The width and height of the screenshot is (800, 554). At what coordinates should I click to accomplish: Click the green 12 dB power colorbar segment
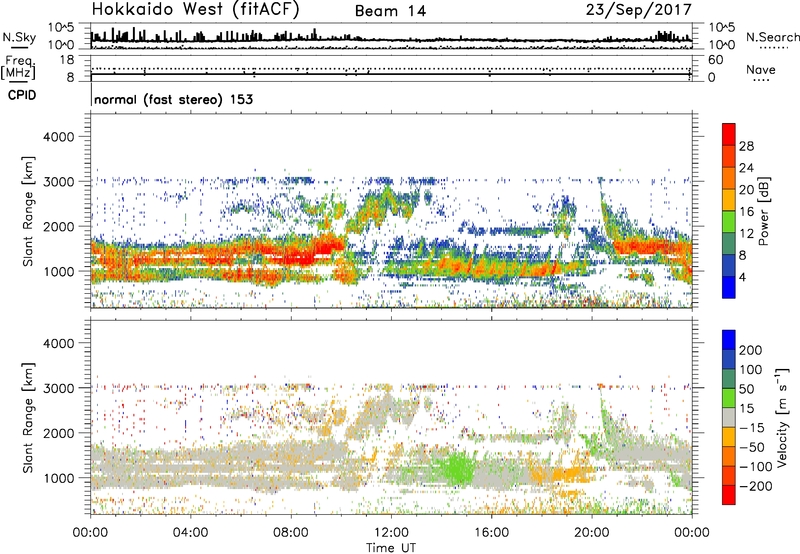coord(729,222)
